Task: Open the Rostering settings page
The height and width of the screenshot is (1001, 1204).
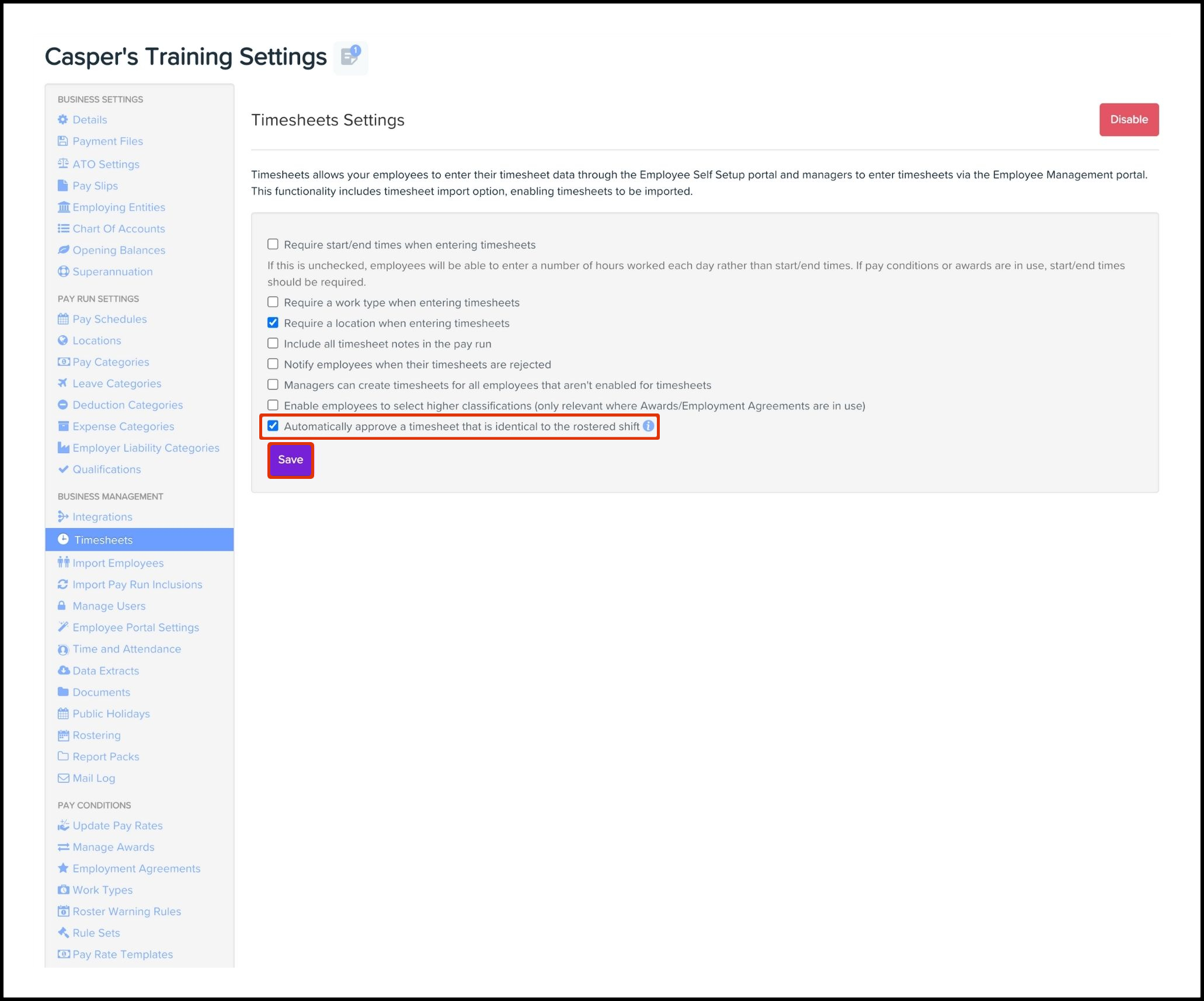Action: point(96,735)
